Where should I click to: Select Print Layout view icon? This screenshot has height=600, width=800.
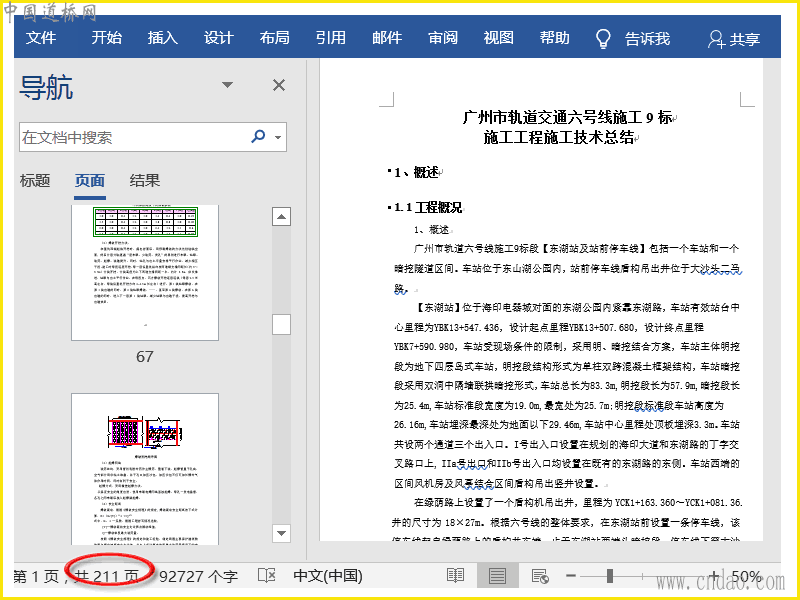point(497,576)
